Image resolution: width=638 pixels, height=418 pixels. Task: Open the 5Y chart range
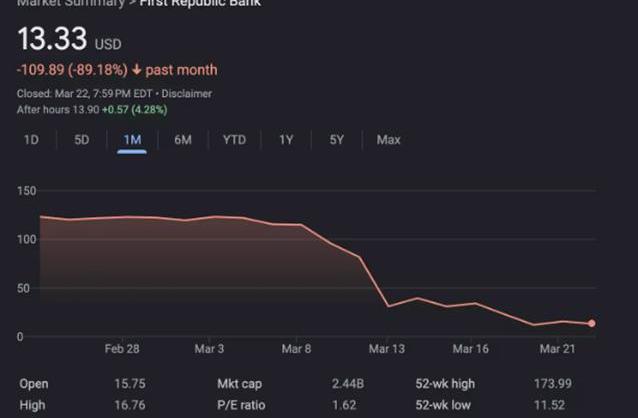pos(337,140)
